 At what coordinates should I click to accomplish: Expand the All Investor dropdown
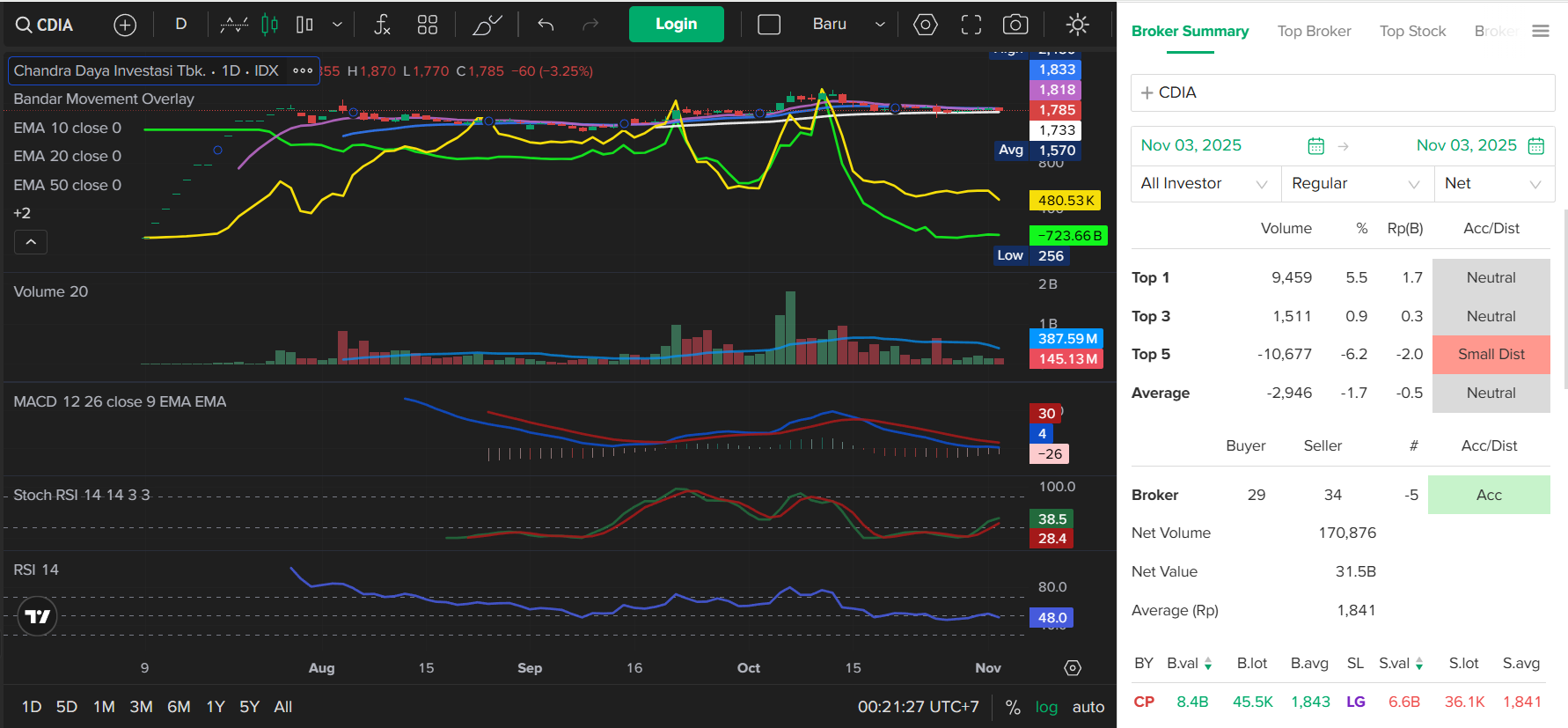click(x=1204, y=183)
